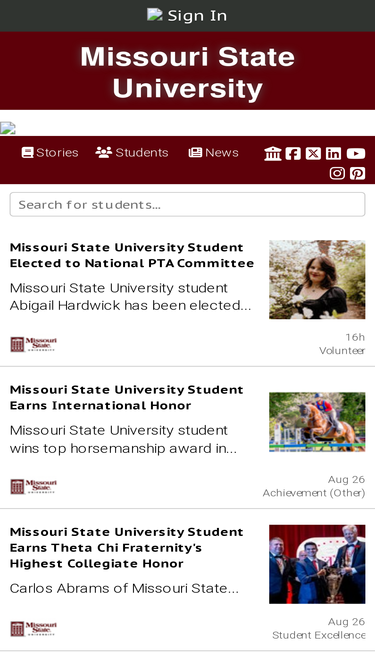The image size is (375, 667).
Task: Focus the Search for students field
Action: (188, 205)
